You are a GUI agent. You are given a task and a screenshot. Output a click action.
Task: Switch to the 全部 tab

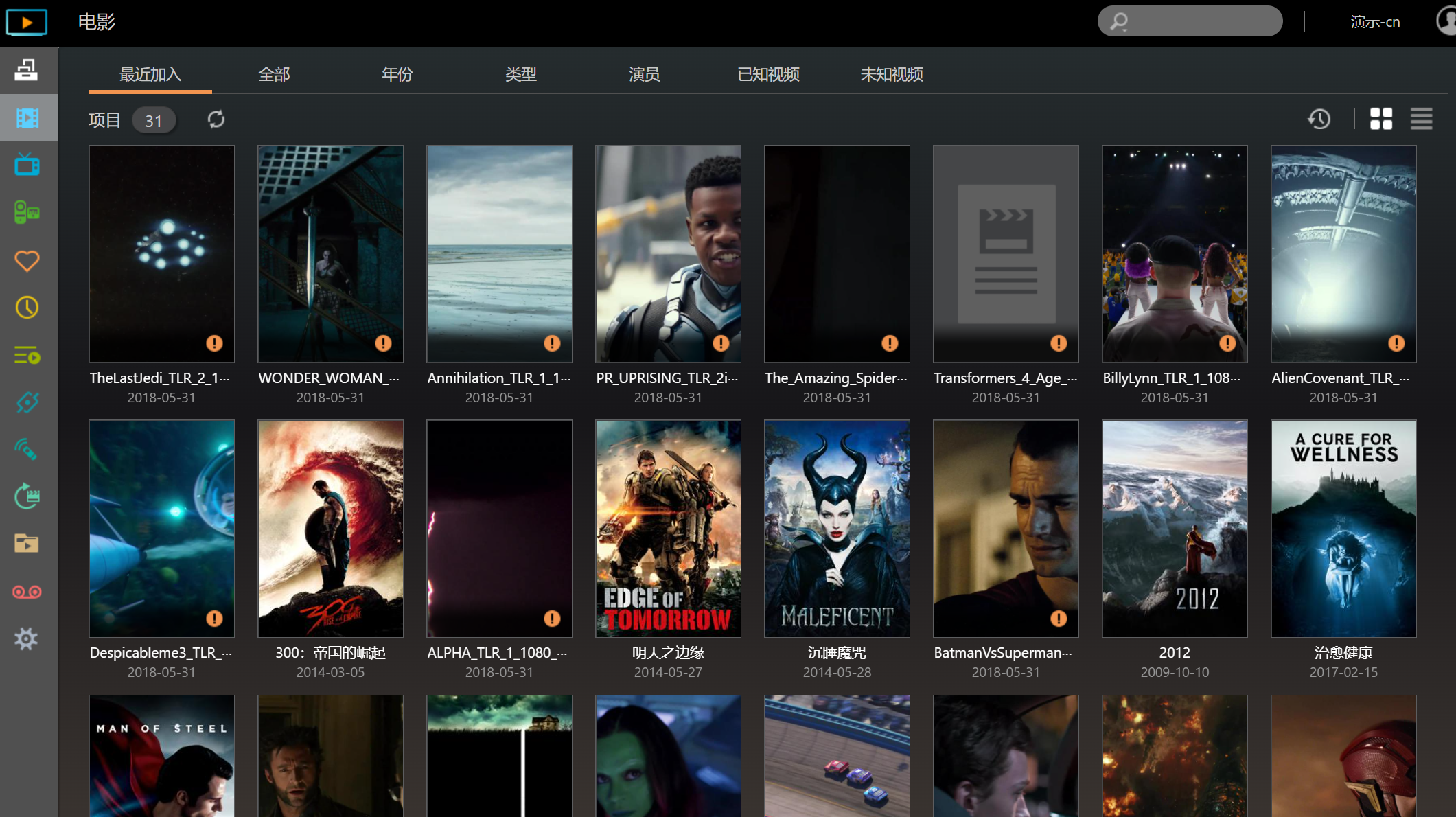click(x=274, y=74)
